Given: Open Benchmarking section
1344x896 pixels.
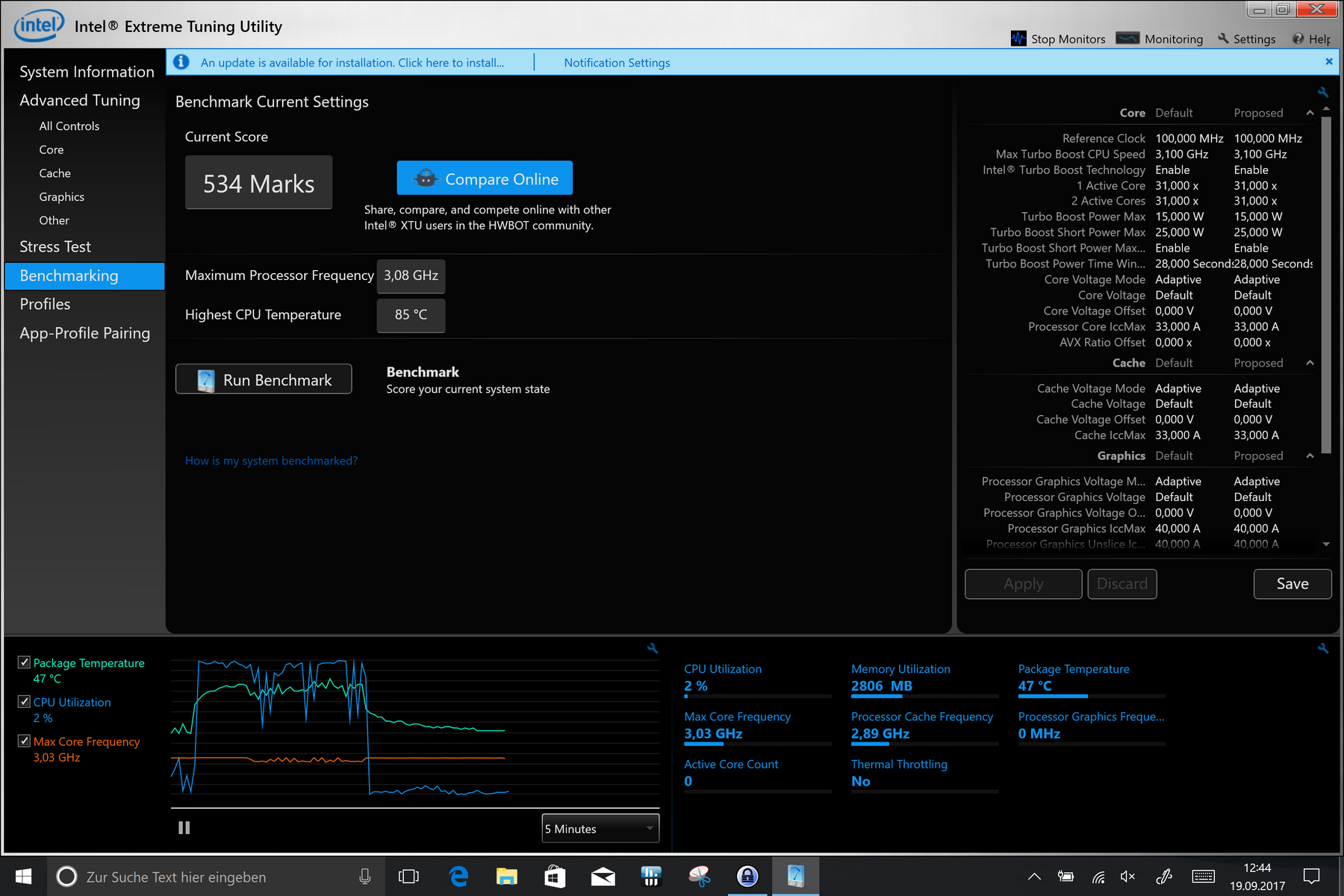Looking at the screenshot, I should [x=84, y=276].
